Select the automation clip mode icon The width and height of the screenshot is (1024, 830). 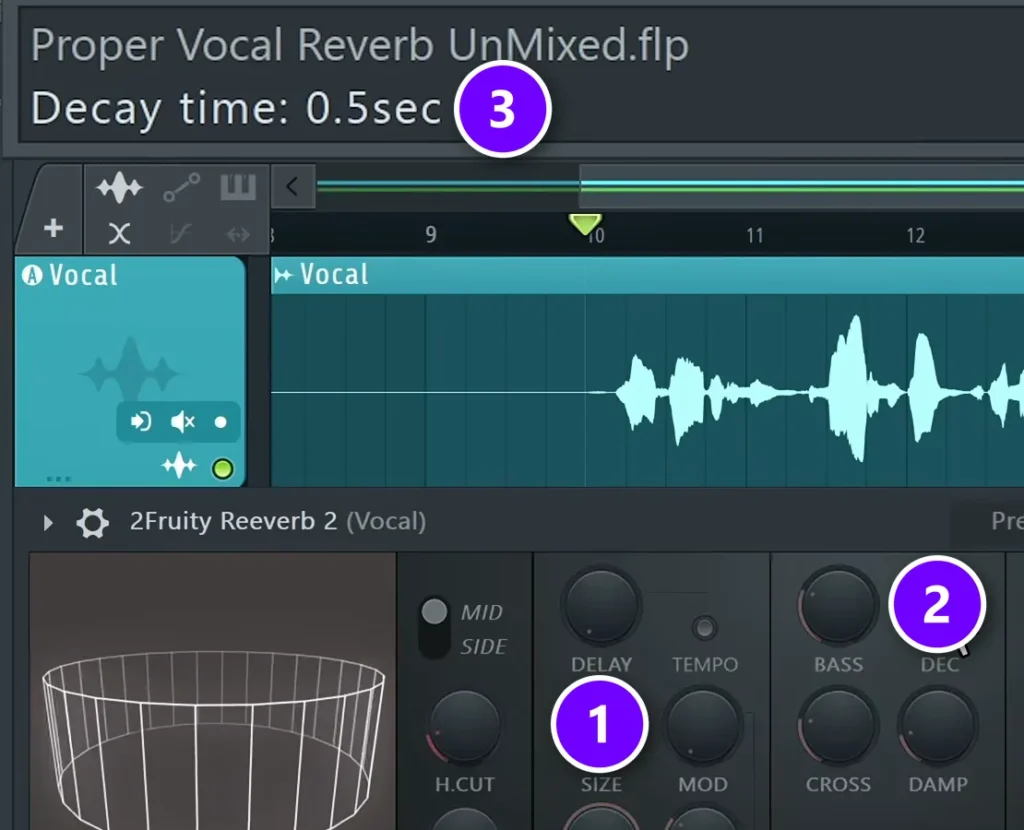point(181,188)
